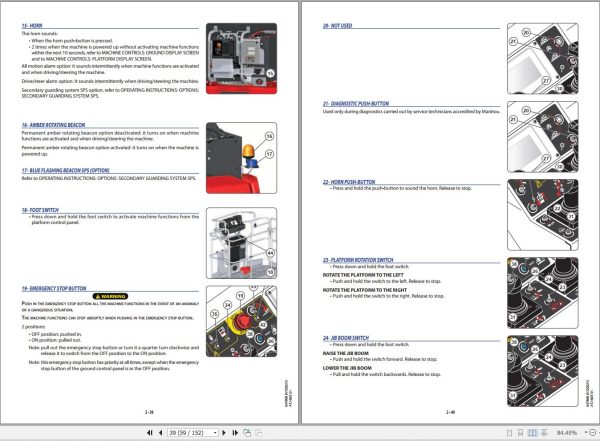This screenshot has height=441, width=600.
Task: Click the go to previous view icon
Action: [247, 433]
